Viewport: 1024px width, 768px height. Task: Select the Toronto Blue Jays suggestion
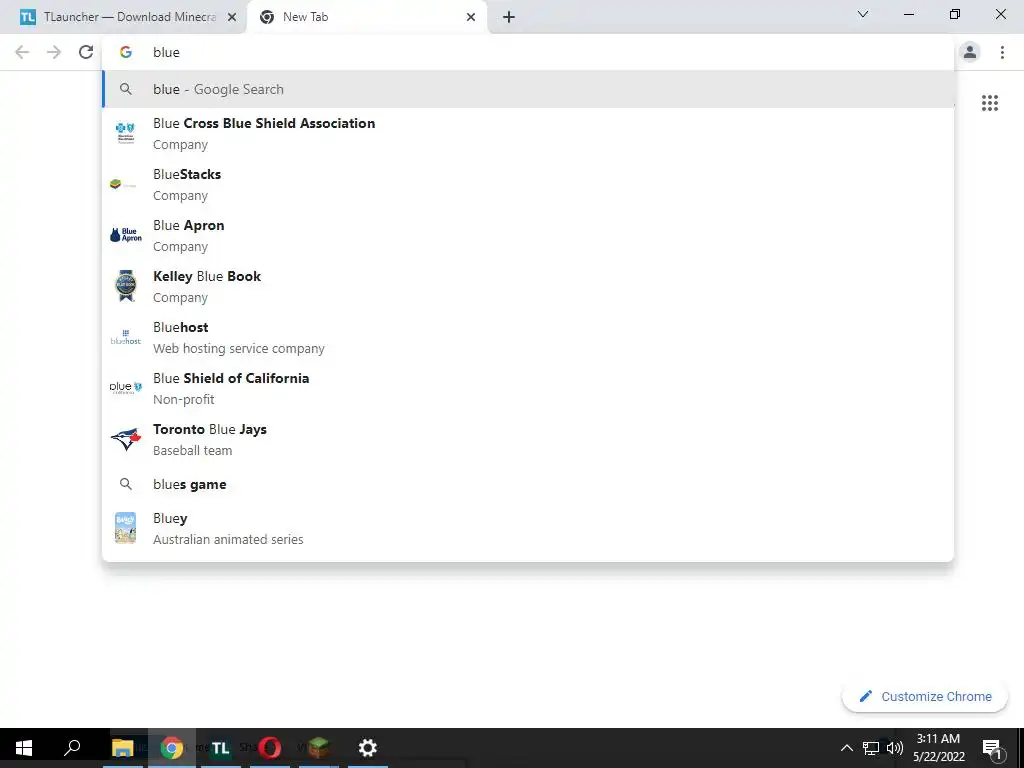tap(528, 439)
